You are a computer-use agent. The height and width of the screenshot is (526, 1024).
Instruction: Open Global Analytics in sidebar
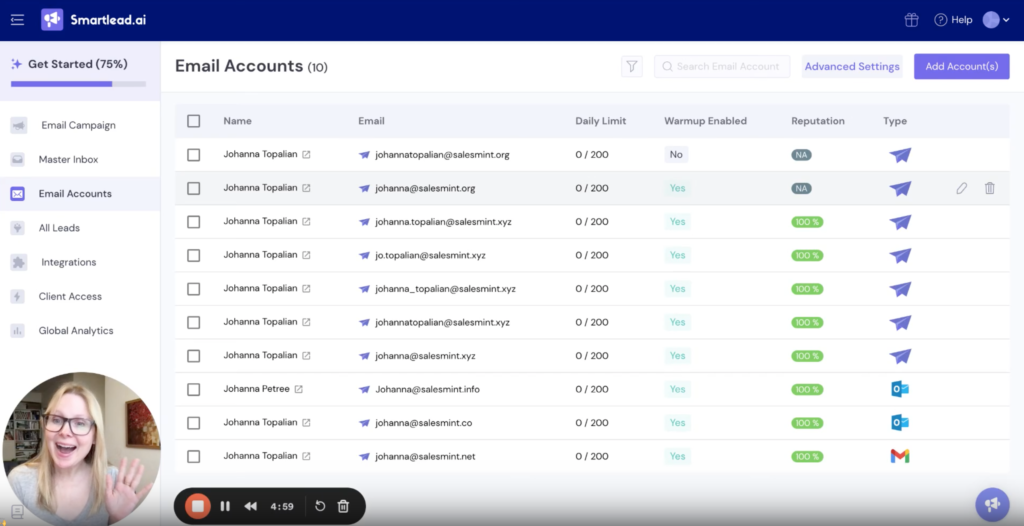76,331
